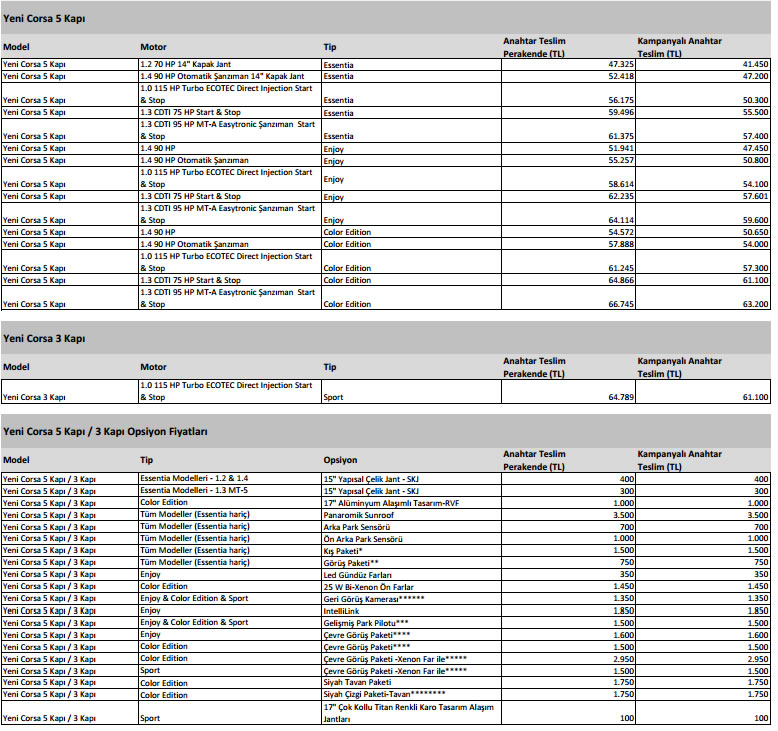Select the 'Yeni Corsa 5 Kapı' section heading
This screenshot has height=731, width=778.
[44, 19]
